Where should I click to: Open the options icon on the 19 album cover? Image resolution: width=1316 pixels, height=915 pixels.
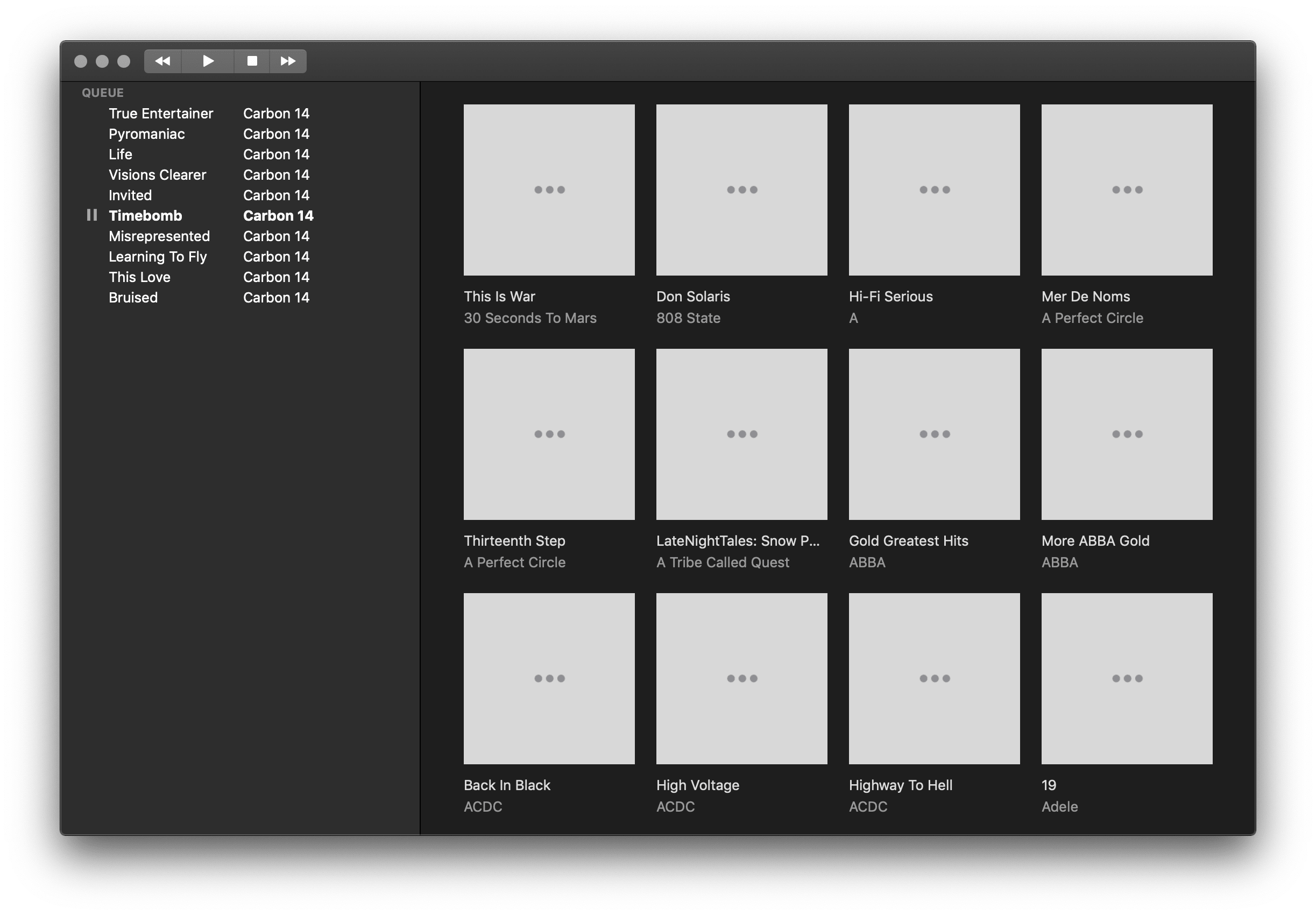[x=1127, y=678]
